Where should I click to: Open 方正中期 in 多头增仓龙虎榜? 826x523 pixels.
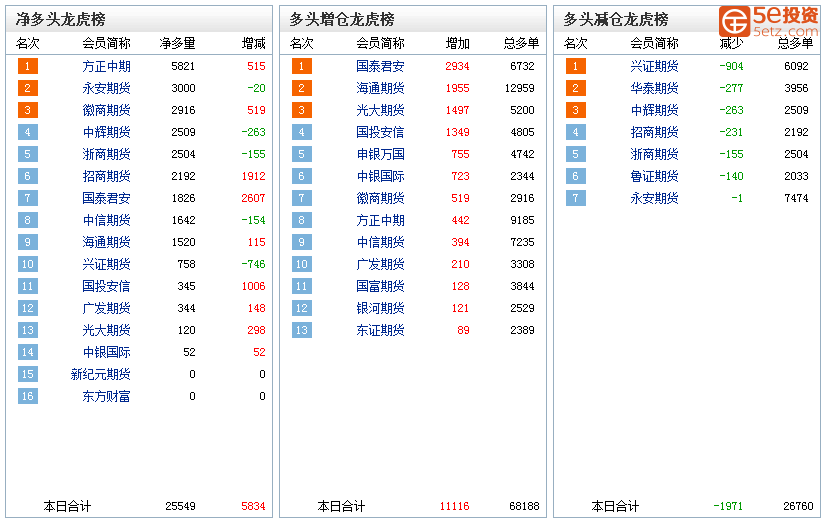click(x=380, y=220)
